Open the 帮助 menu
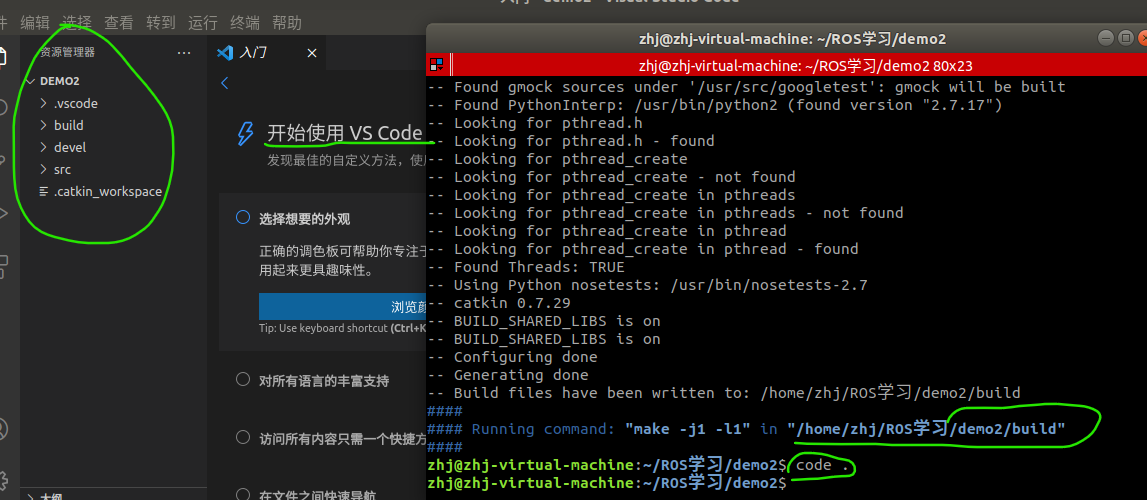The width and height of the screenshot is (1147, 500). point(287,23)
